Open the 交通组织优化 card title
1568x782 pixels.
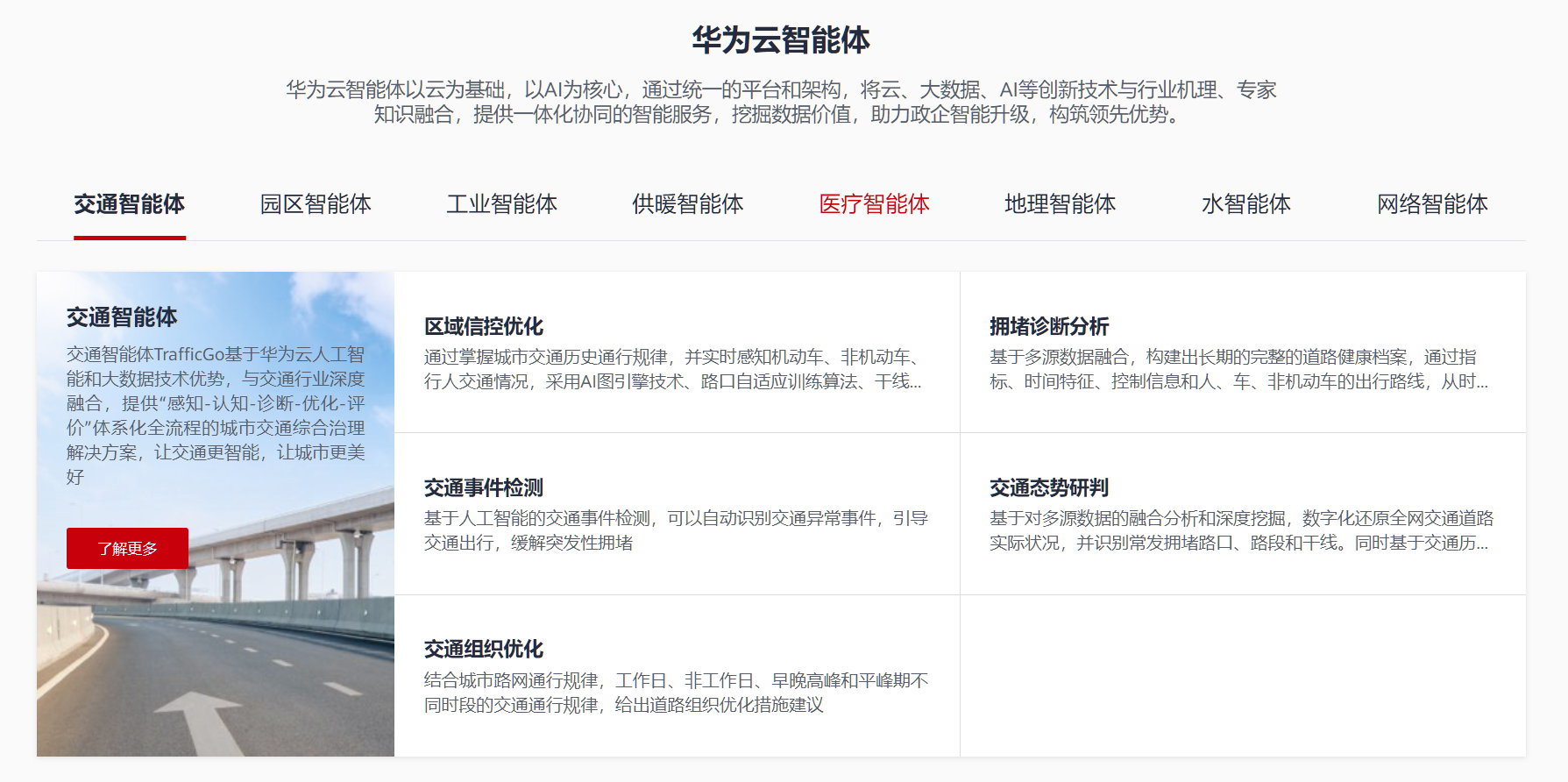tap(484, 650)
